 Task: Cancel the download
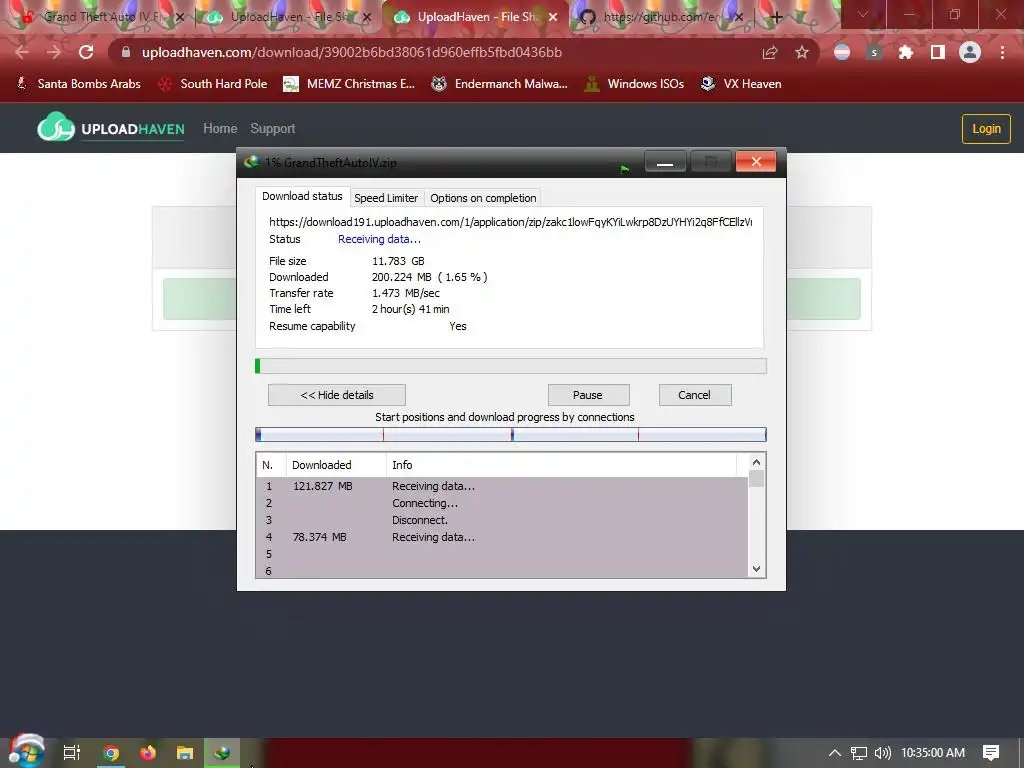694,395
